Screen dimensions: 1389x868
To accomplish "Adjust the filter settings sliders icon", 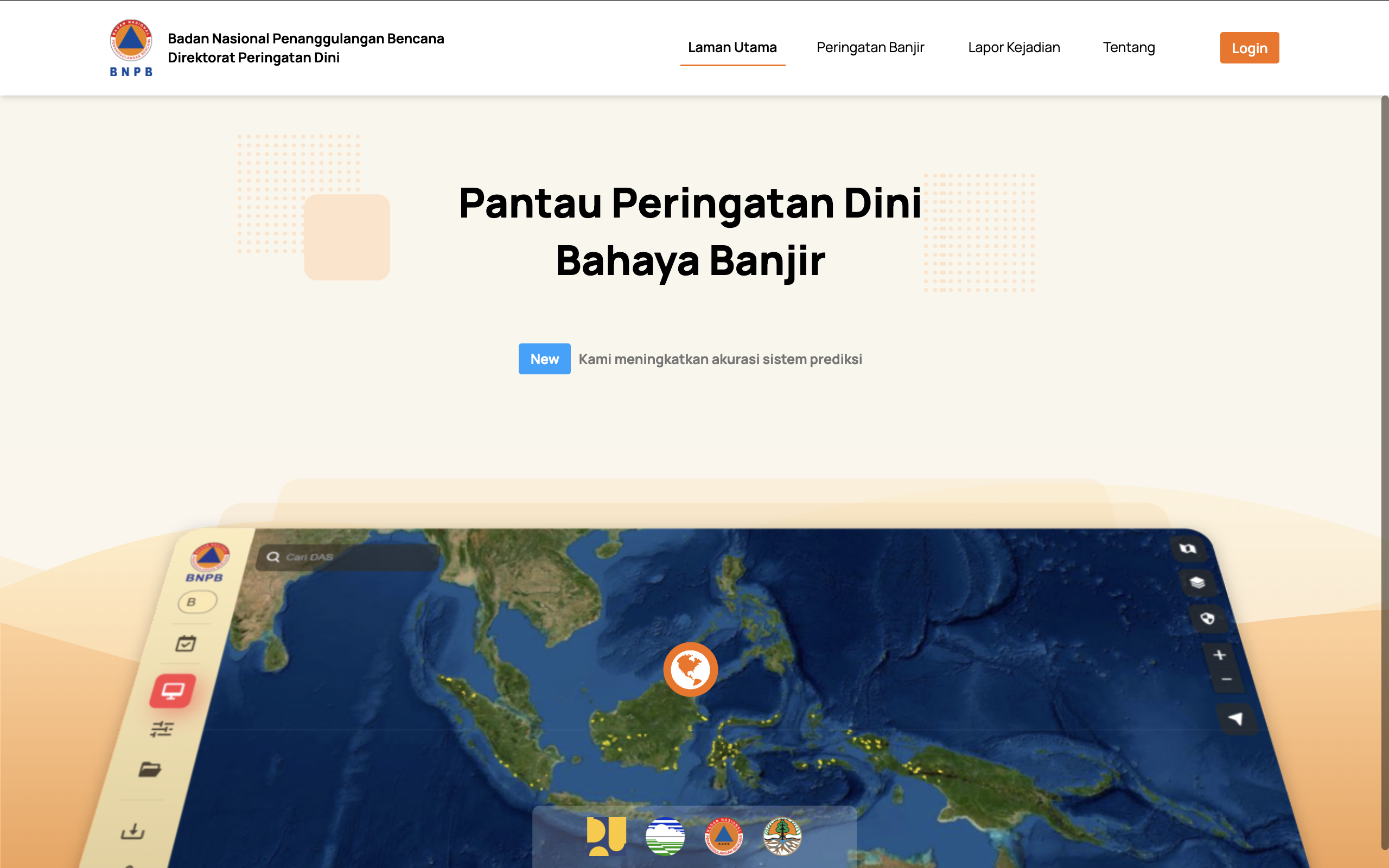I will coord(162,730).
